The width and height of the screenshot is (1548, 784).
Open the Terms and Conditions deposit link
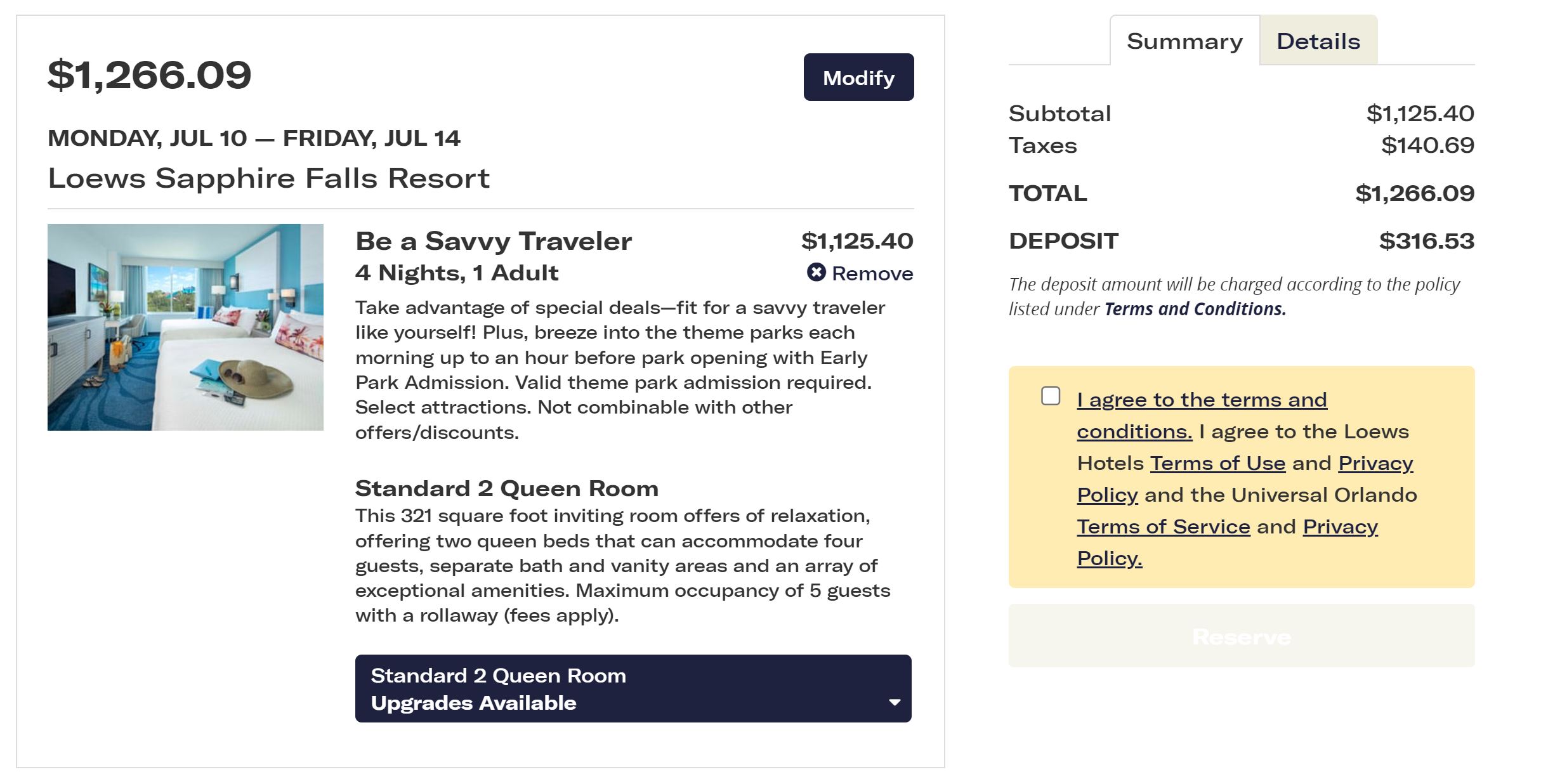tap(1195, 309)
